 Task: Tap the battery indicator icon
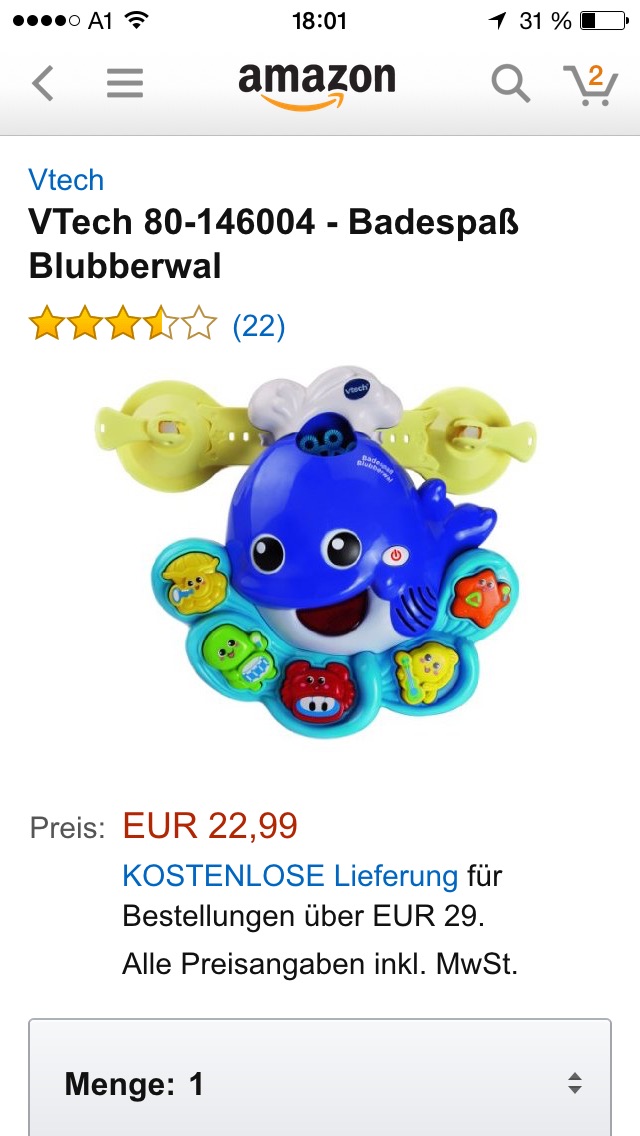(604, 21)
